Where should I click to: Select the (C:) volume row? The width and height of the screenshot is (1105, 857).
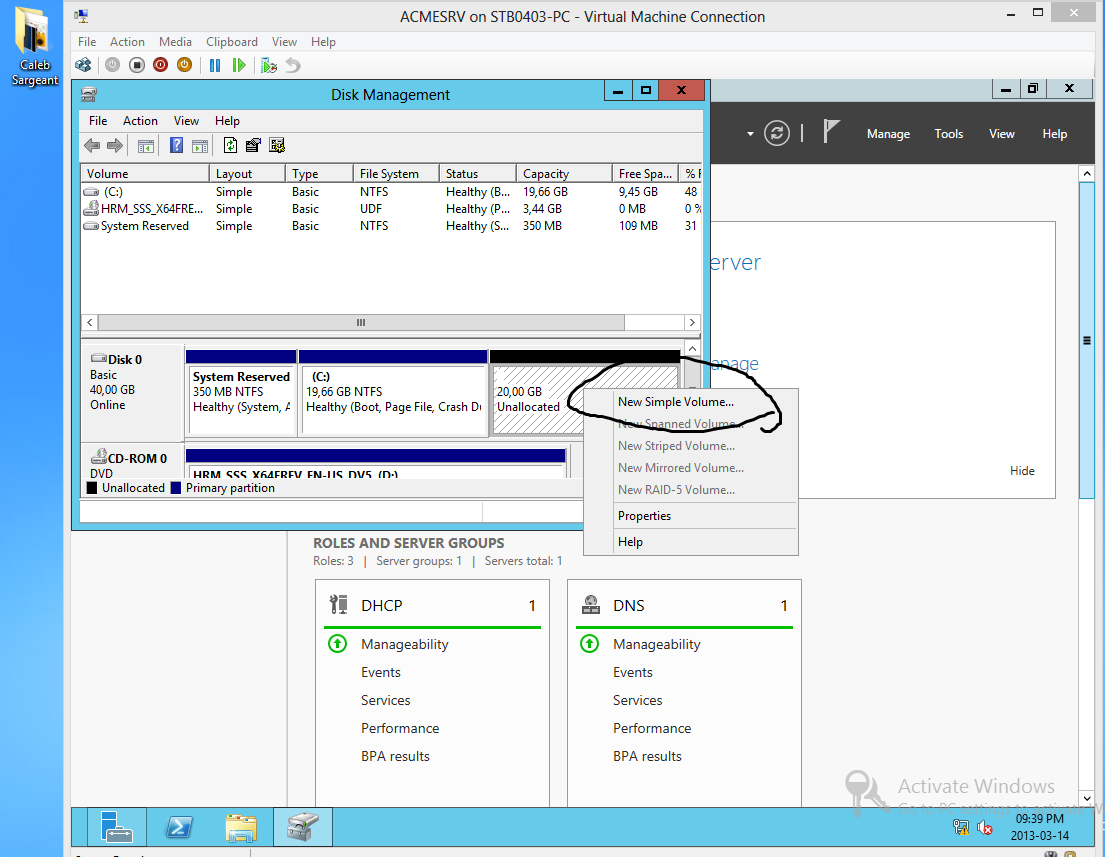coord(391,192)
